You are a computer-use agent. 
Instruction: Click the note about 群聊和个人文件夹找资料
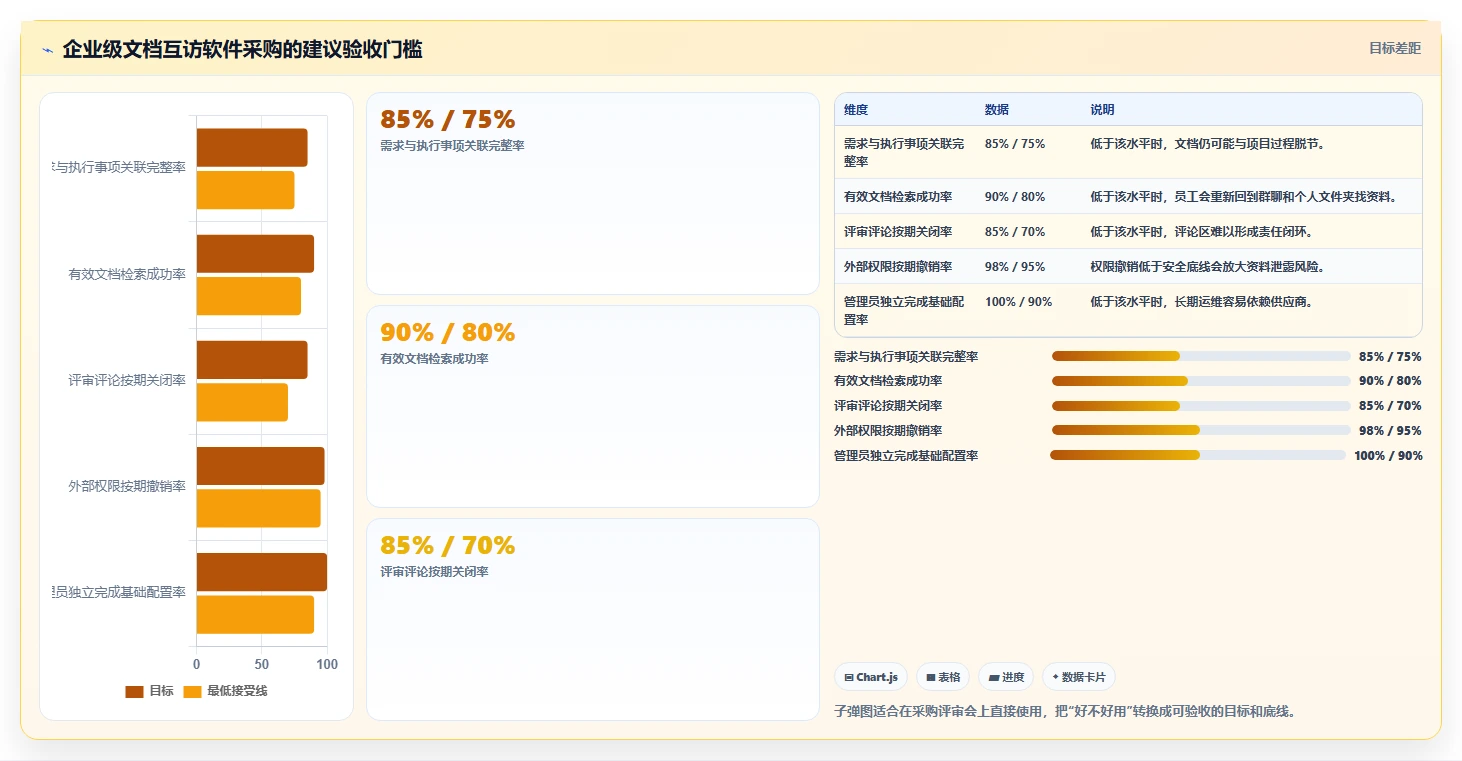[x=1244, y=196]
